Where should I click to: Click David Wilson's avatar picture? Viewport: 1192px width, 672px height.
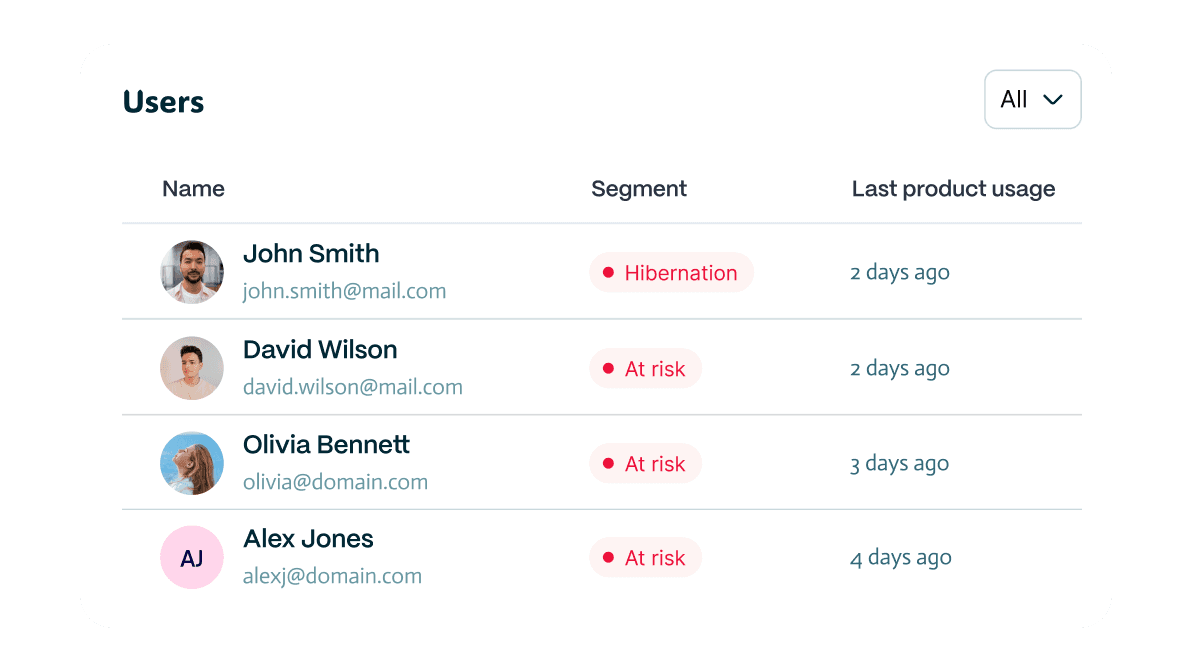pyautogui.click(x=192, y=368)
